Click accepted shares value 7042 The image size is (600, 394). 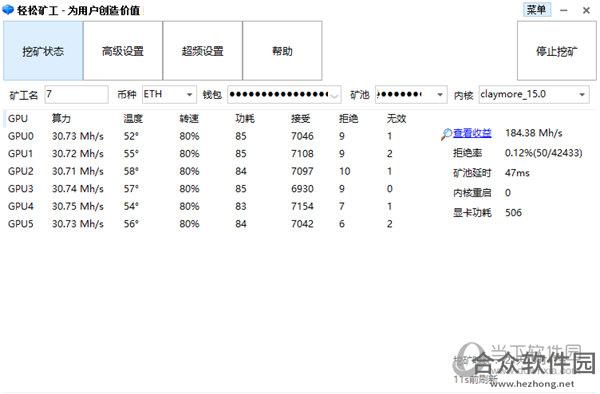(x=302, y=224)
